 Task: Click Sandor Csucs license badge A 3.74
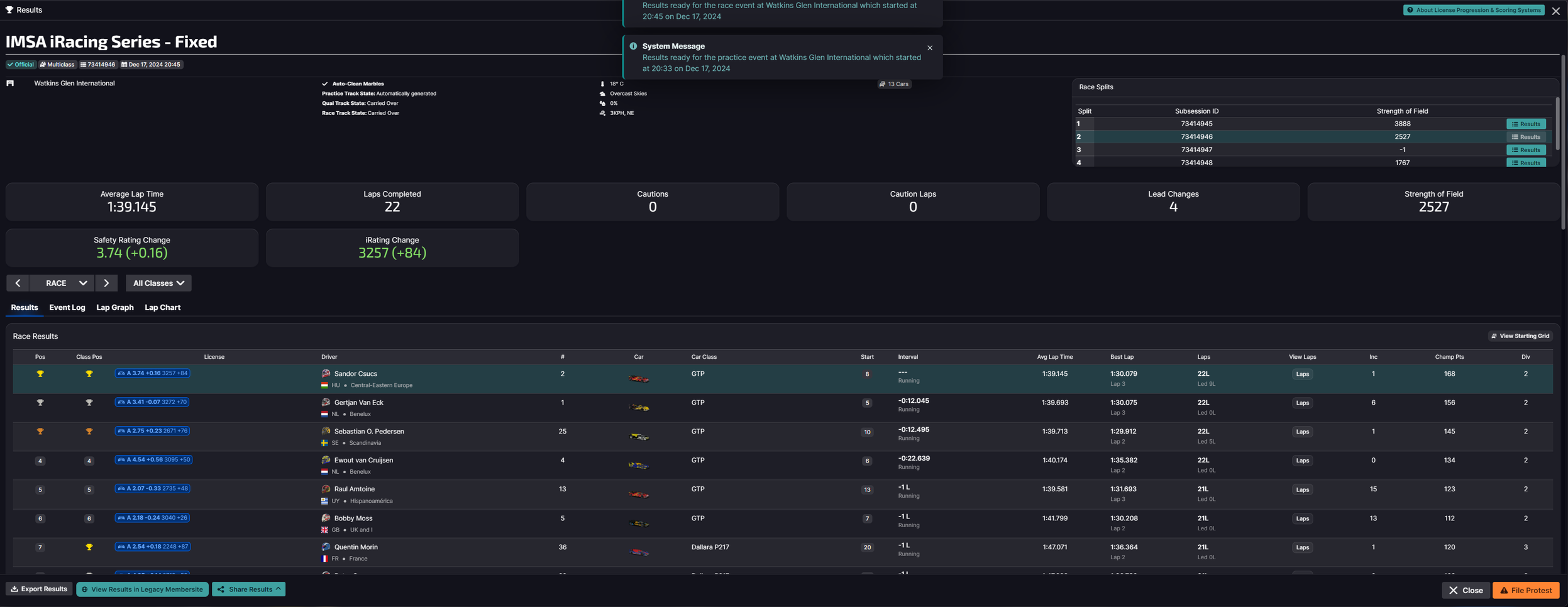click(153, 373)
